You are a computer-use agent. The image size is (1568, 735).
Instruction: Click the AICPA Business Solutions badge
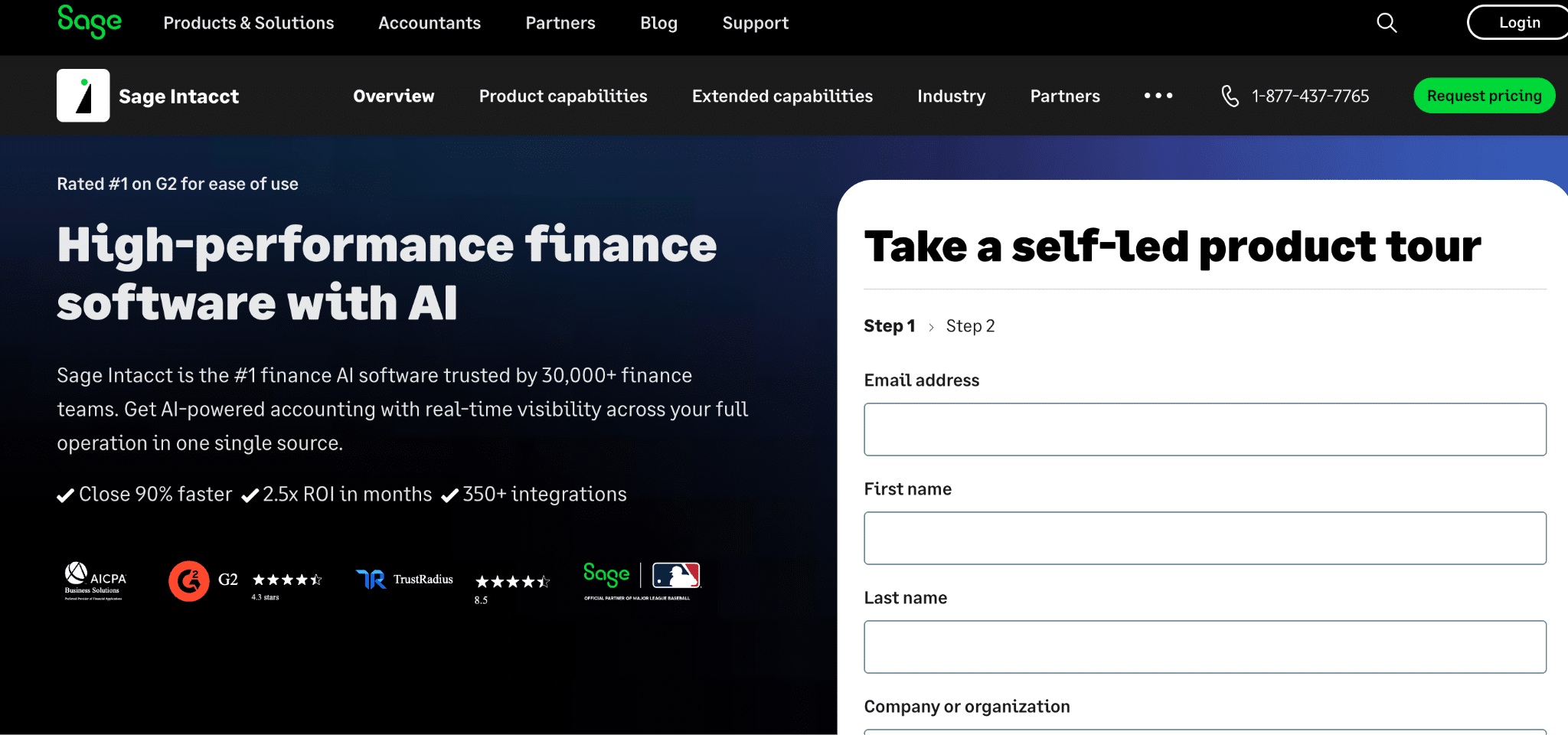95,582
